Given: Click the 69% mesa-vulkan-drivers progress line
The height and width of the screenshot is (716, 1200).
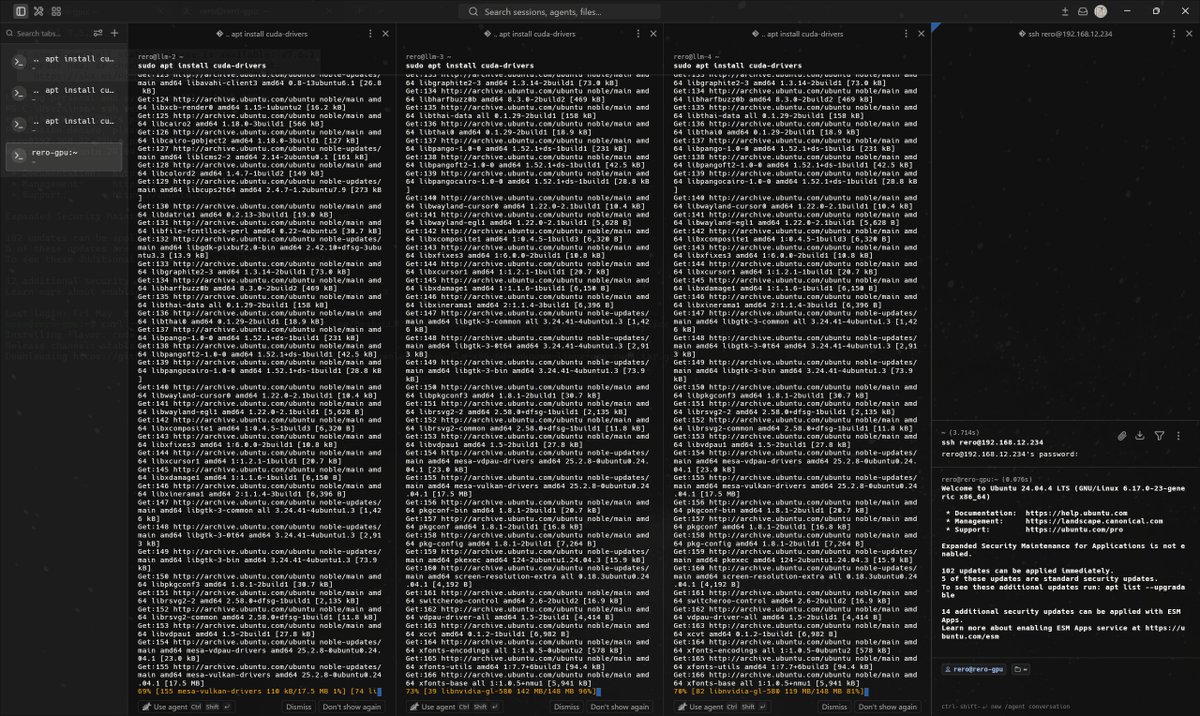Looking at the screenshot, I should click(x=260, y=691).
